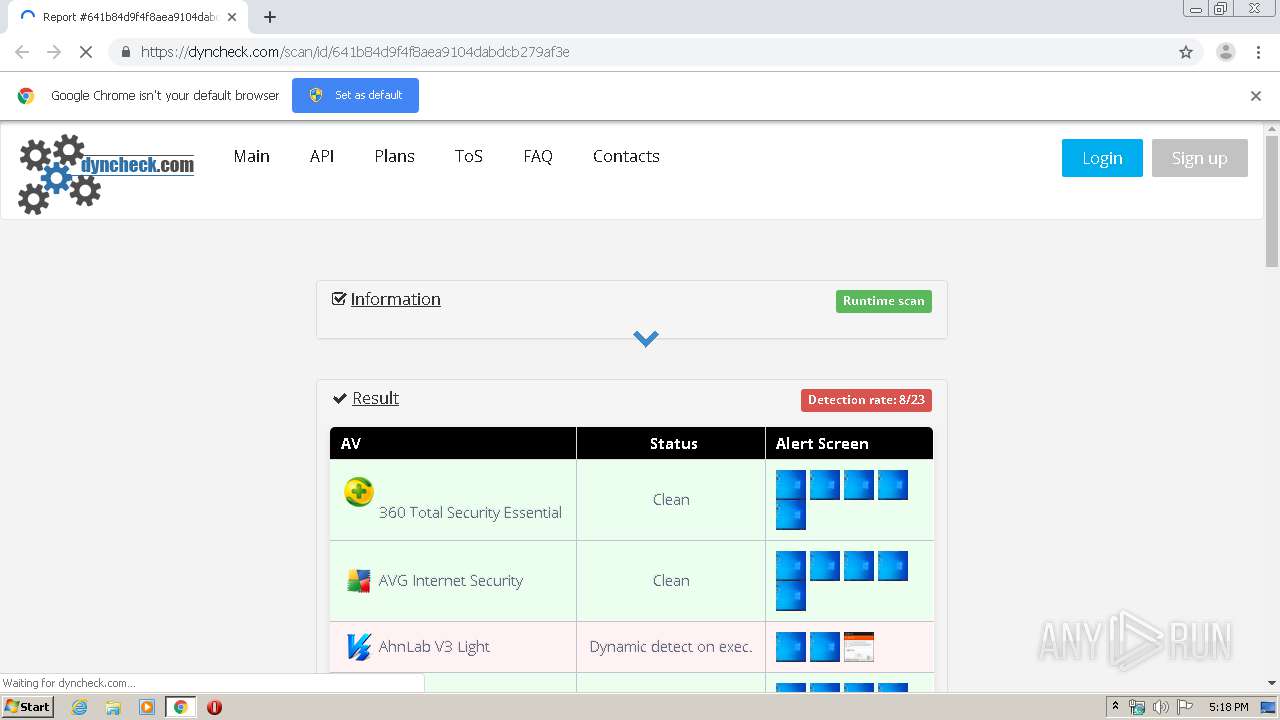
Task: Click the Action Center flag icon
Action: coord(1185,707)
